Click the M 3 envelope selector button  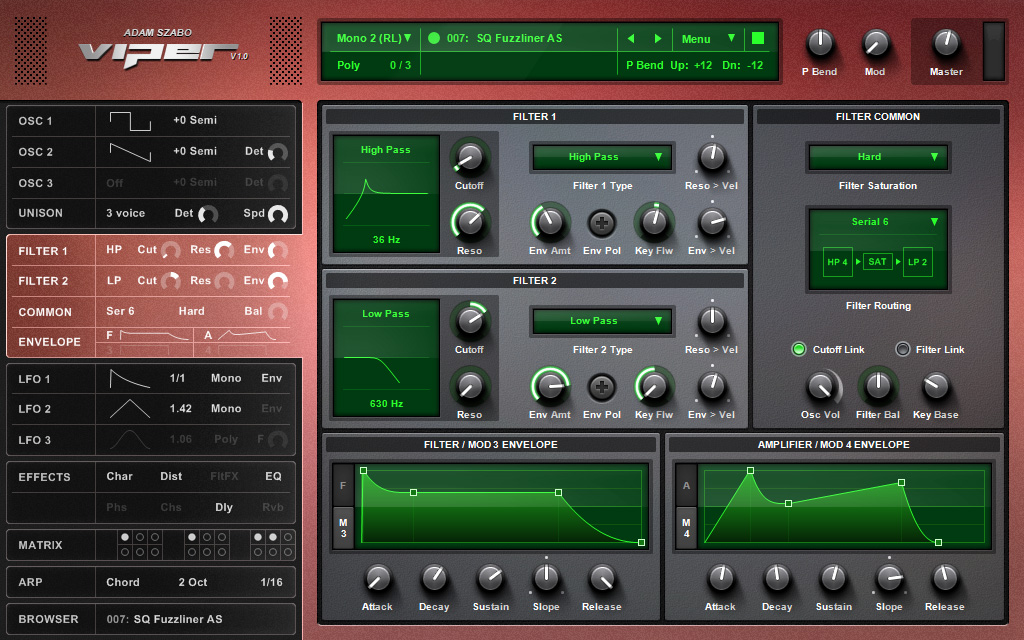tap(343, 527)
